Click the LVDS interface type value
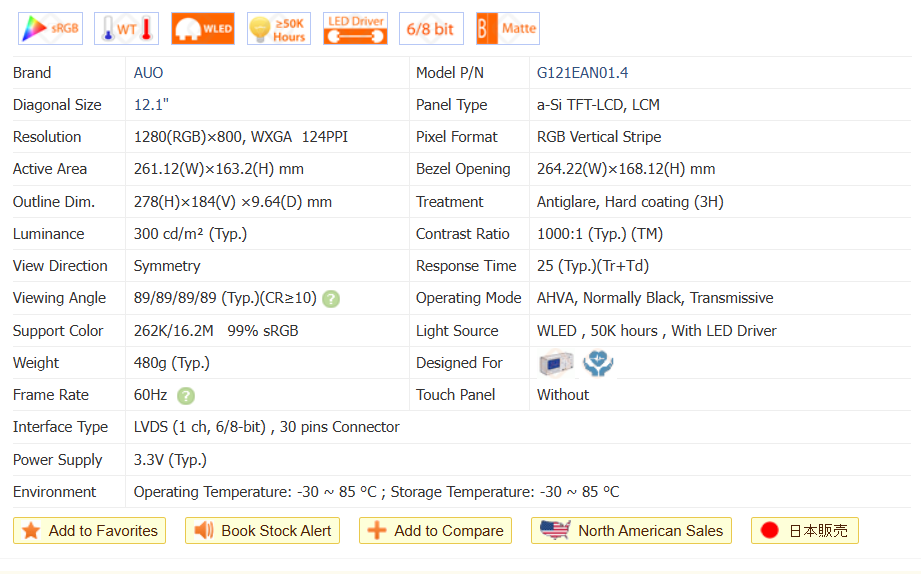Screen dimensions: 921x574 pos(266,427)
